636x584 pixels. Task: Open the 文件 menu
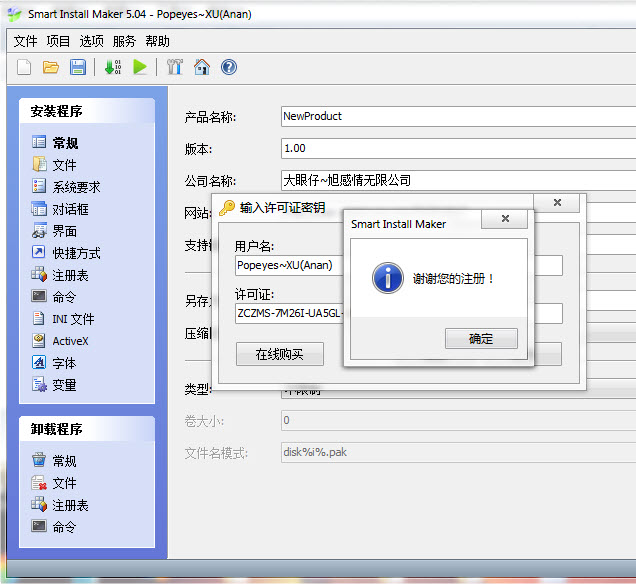(26, 41)
